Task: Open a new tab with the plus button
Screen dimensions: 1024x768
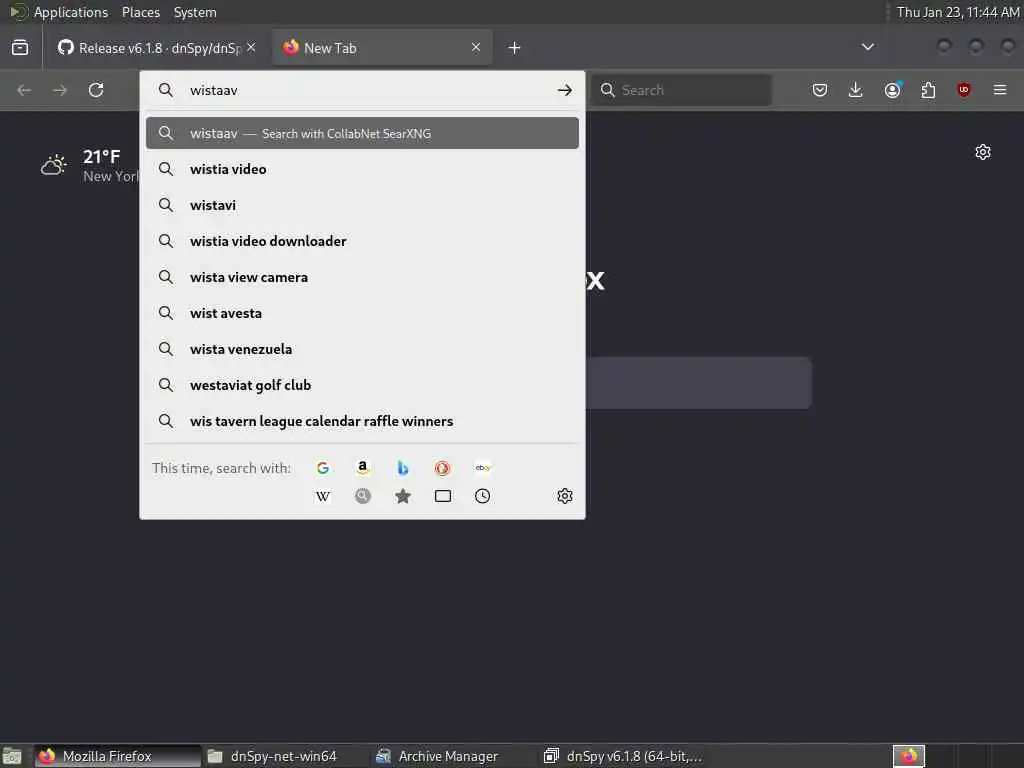Action: (x=515, y=48)
